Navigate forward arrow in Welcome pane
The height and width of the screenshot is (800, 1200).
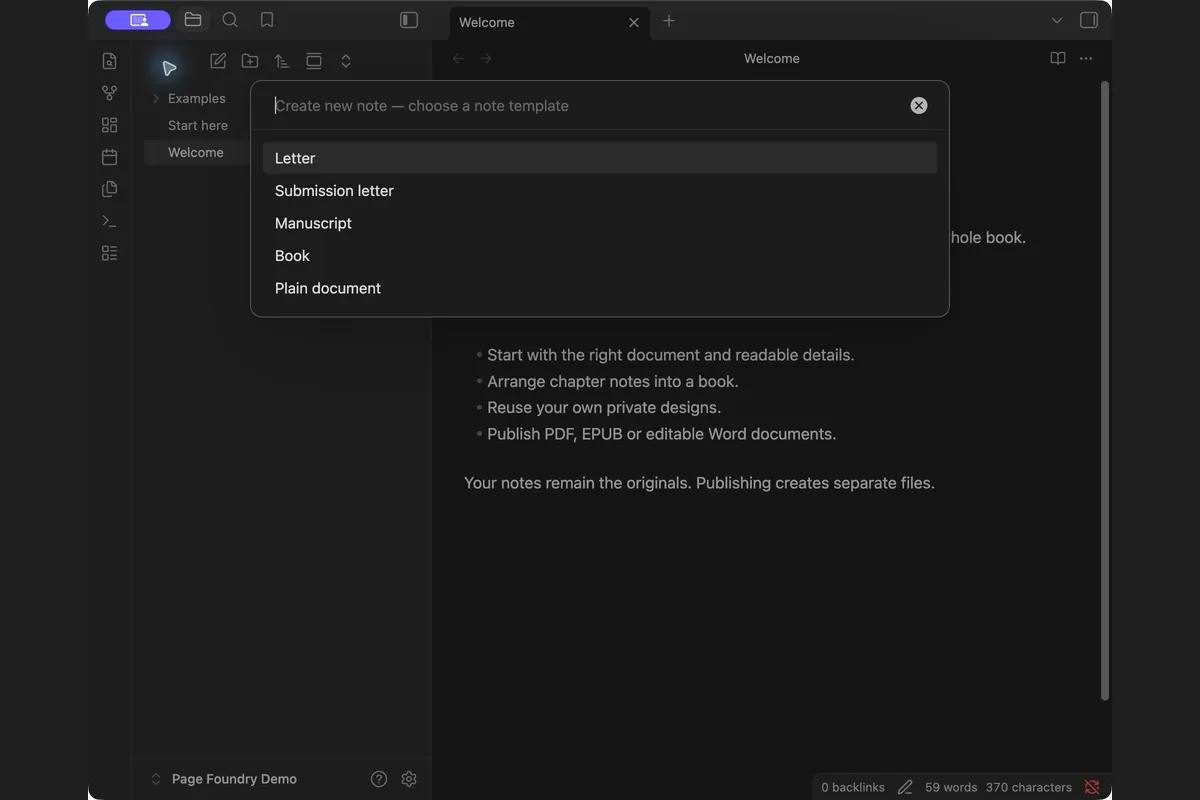coord(486,59)
